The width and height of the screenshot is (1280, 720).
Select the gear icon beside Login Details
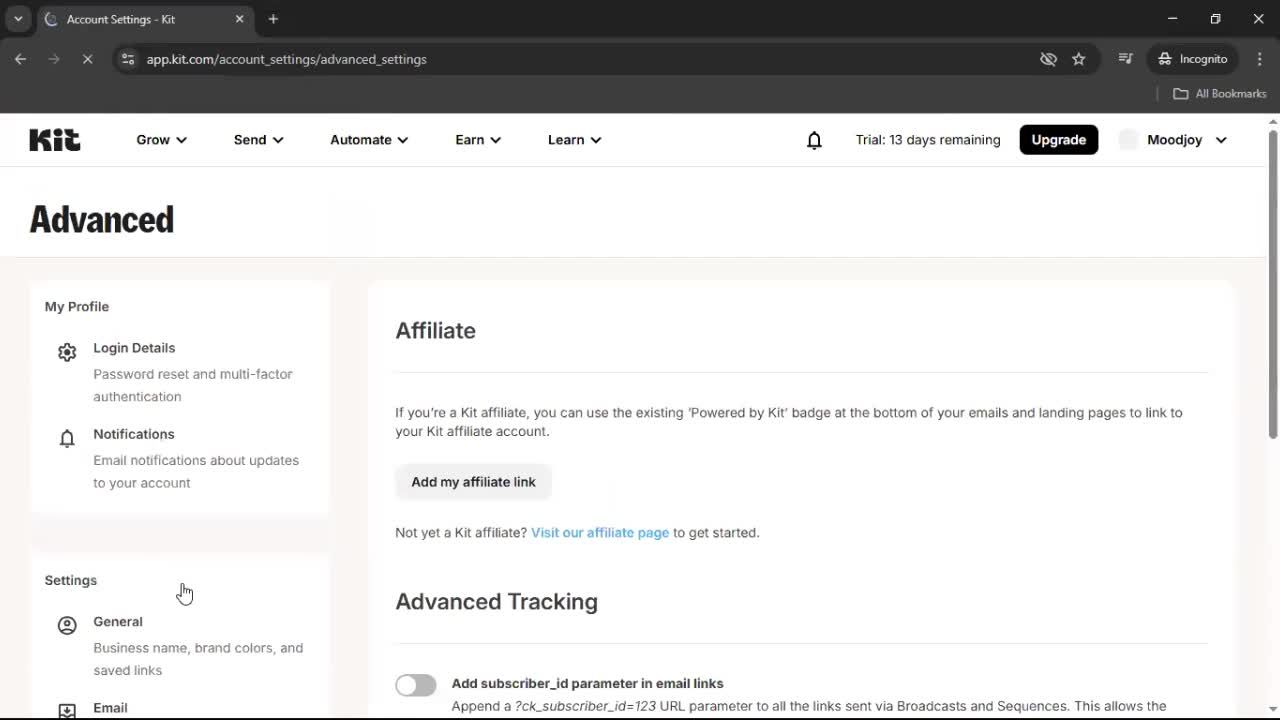coord(66,351)
